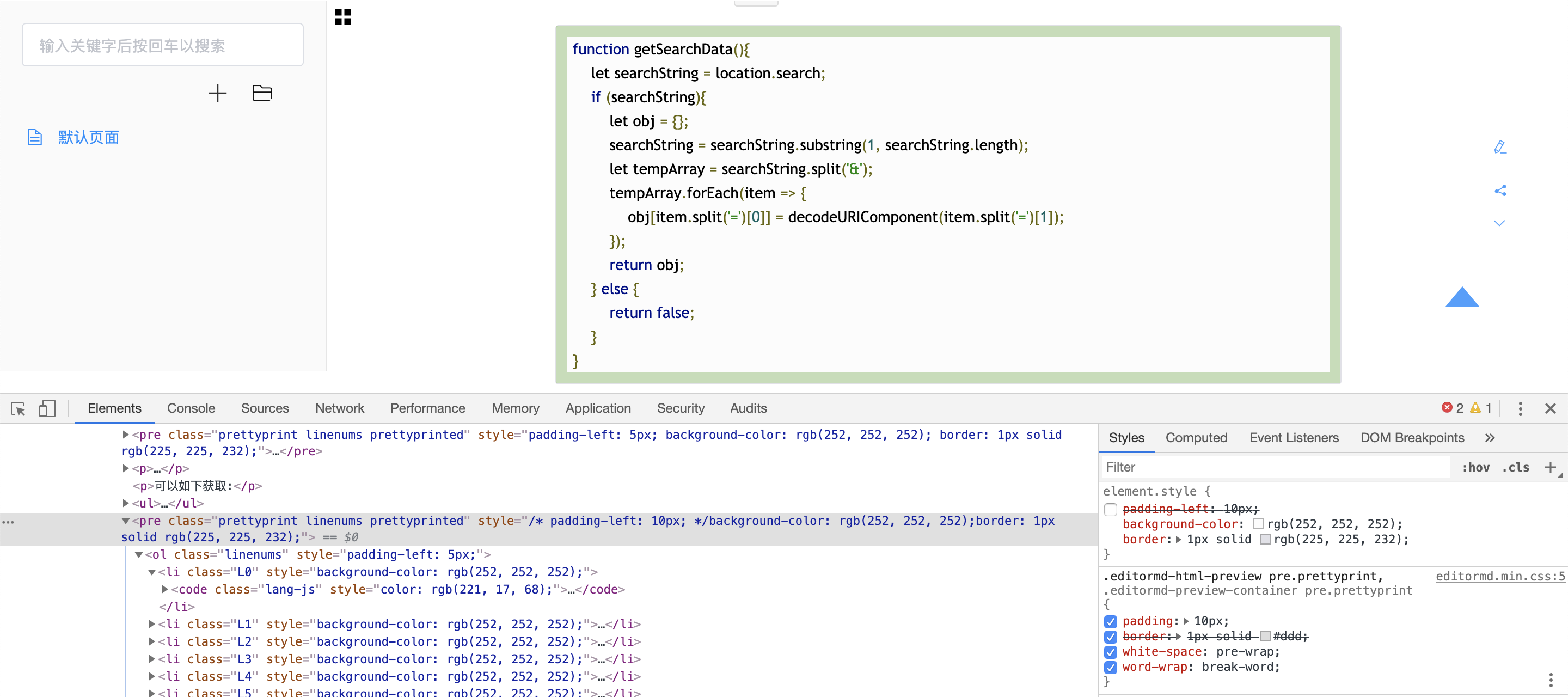This screenshot has width=1568, height=697.
Task: Collapse the selected pre.prettyprint DOM node
Action: 125,521
